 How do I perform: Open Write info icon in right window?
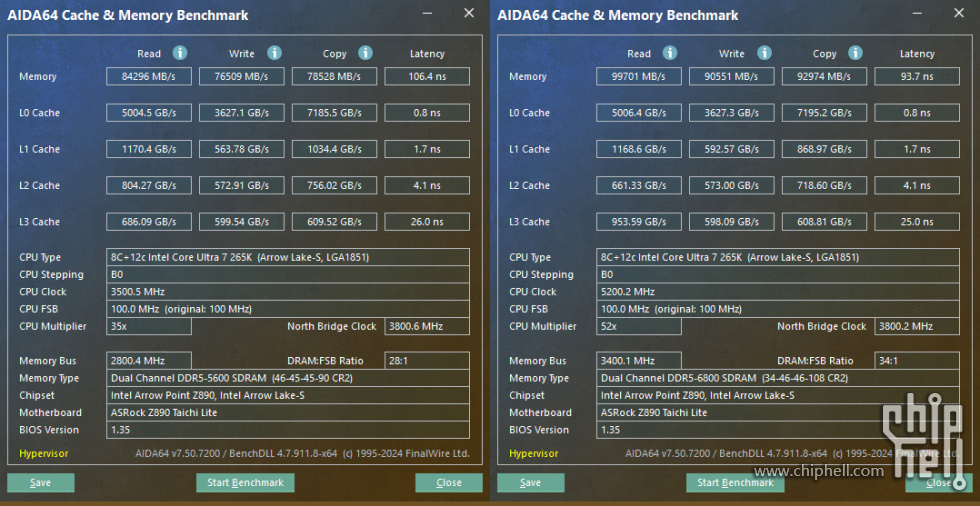[x=764, y=53]
